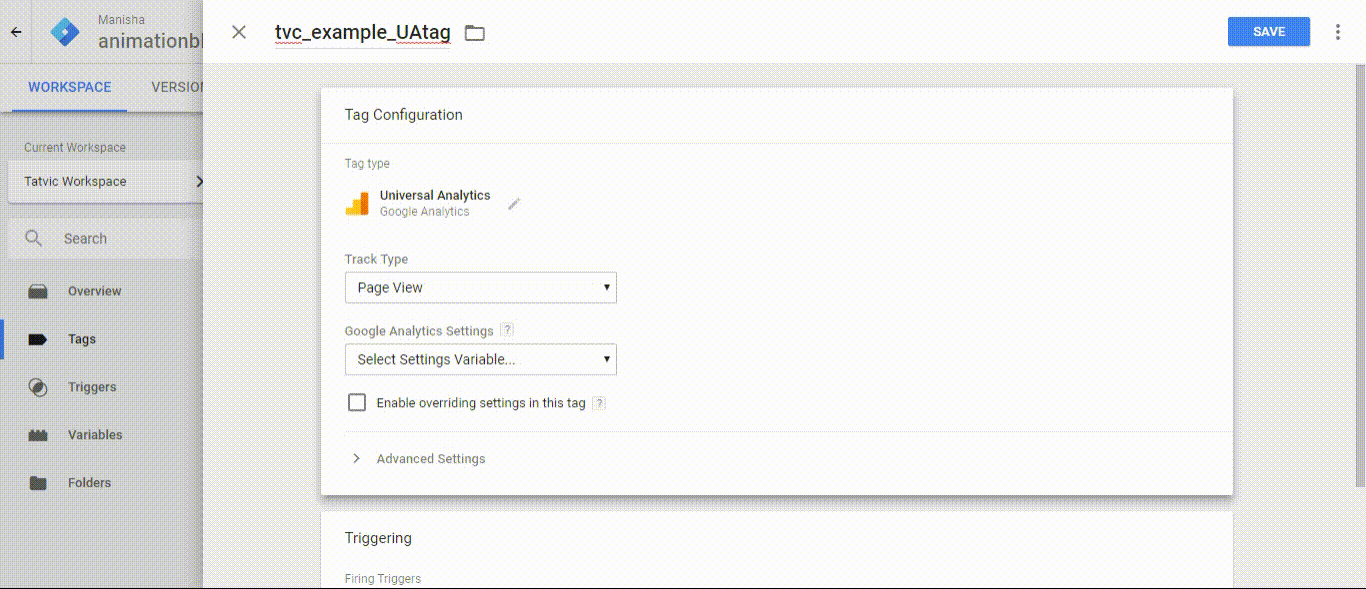Click the Universal Analytics bar chart icon
Viewport: 1366px width, 589px height.
pos(357,203)
